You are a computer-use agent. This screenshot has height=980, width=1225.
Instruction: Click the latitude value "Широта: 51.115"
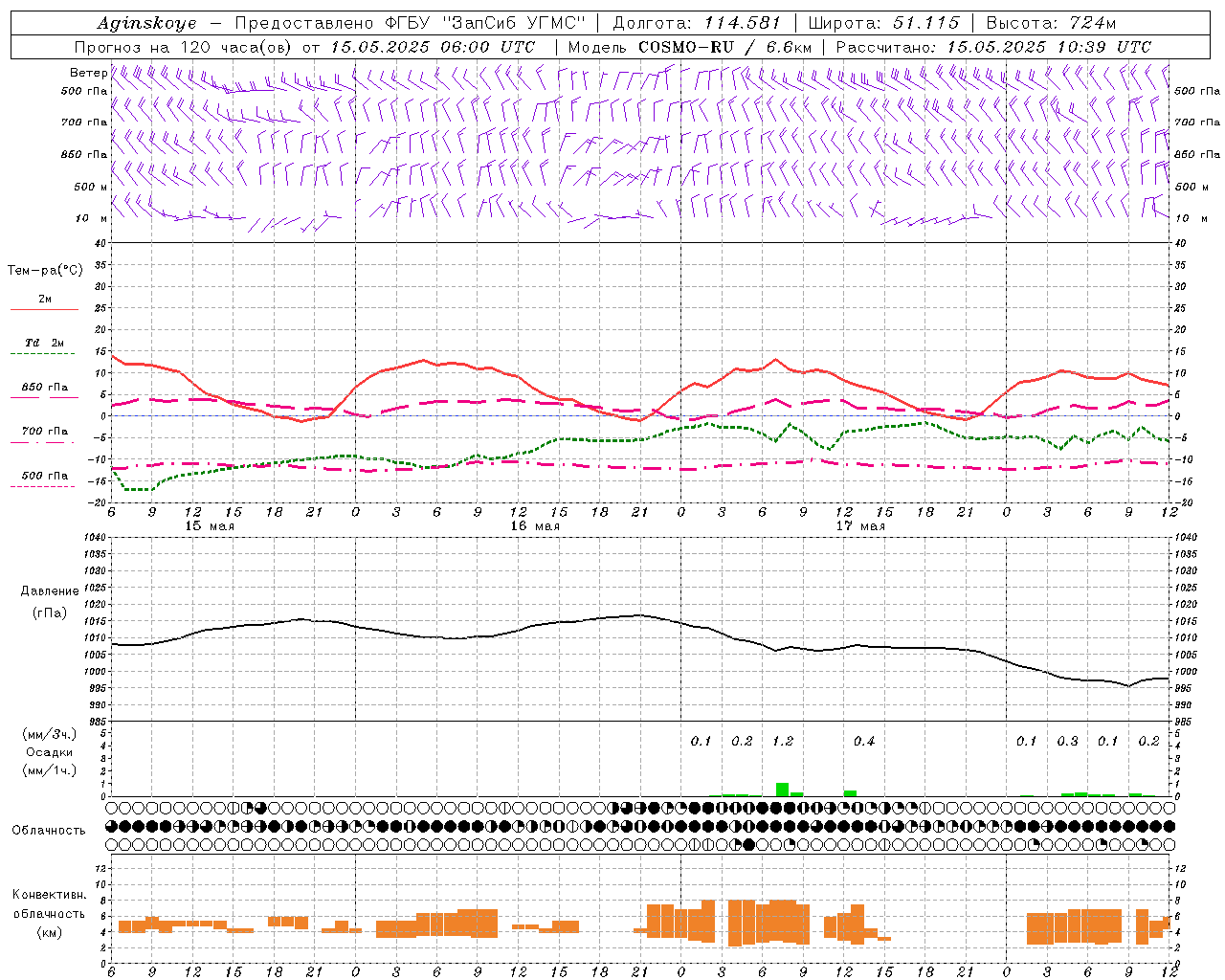coord(883,23)
